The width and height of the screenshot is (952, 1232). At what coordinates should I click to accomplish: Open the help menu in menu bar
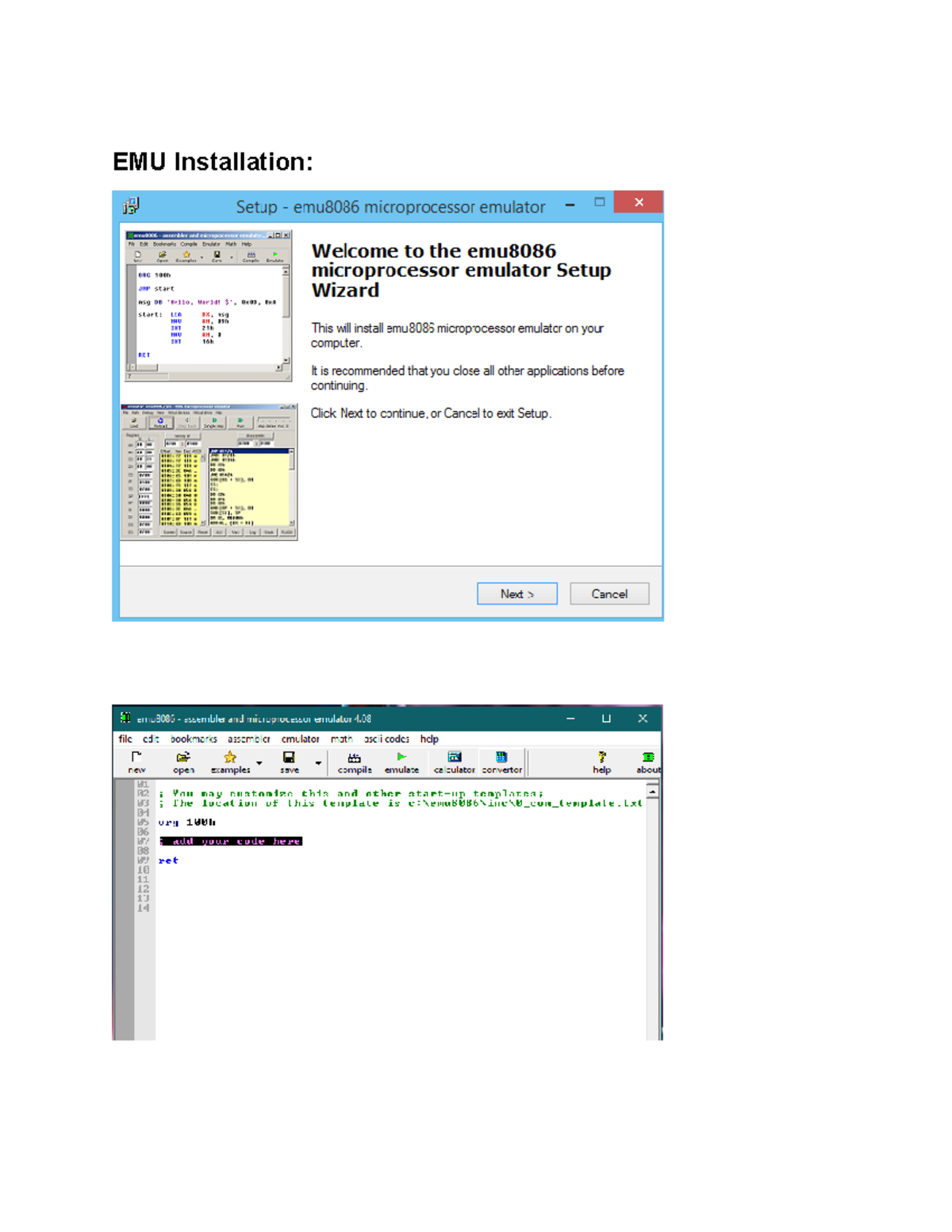[429, 739]
